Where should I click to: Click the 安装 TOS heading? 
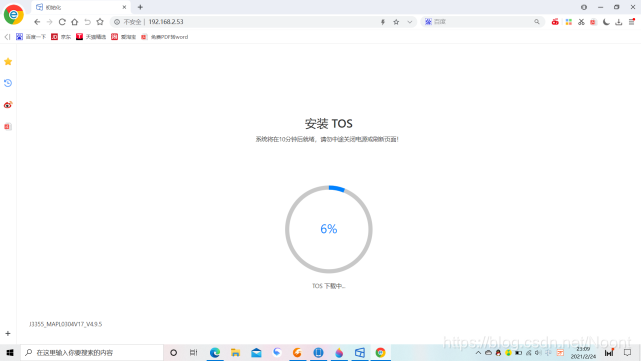point(329,123)
